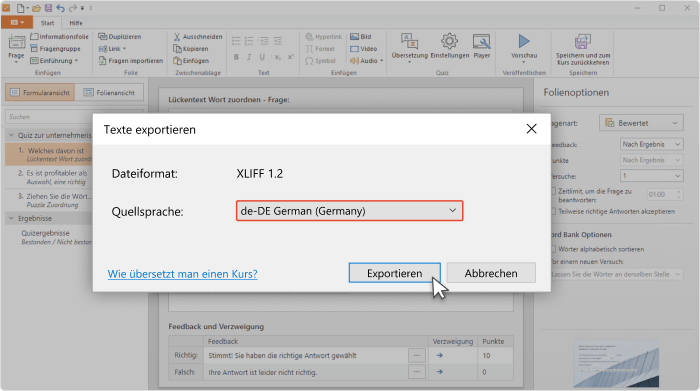Open 'Wie übersetzt man einen Kurs?' link
The image size is (700, 391).
coord(182,274)
